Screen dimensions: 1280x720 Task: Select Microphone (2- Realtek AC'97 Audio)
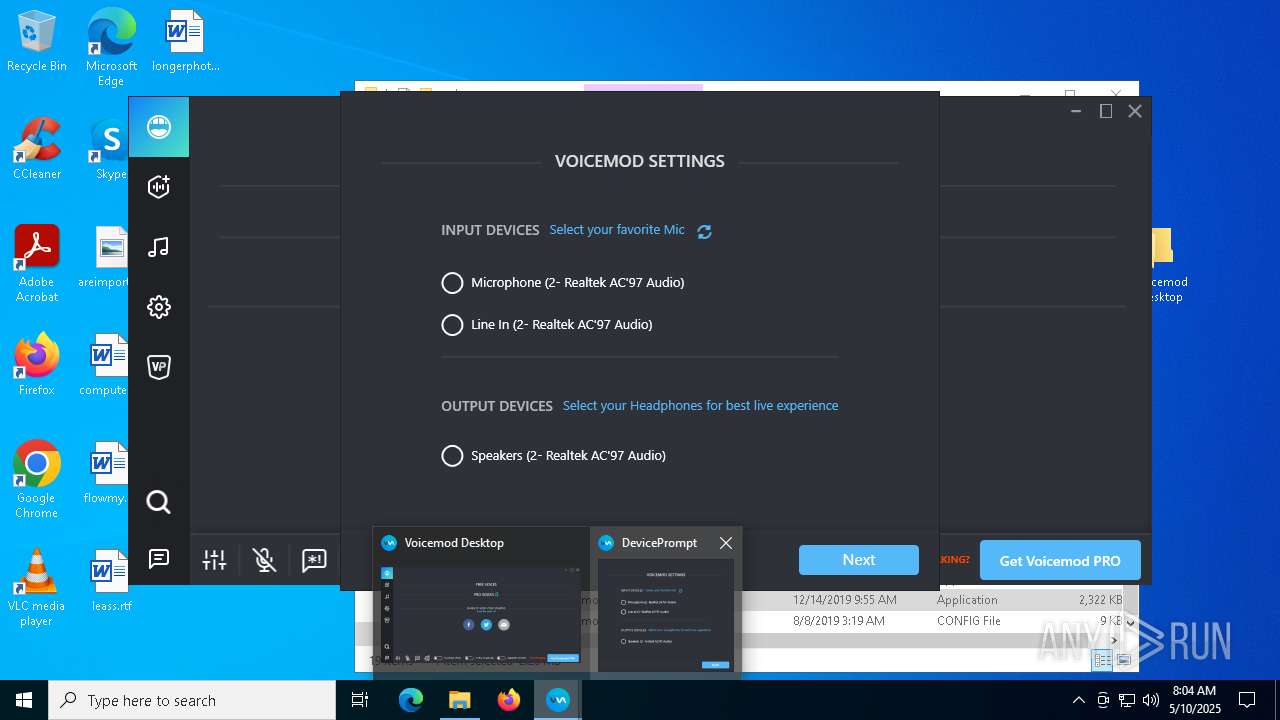point(563,283)
